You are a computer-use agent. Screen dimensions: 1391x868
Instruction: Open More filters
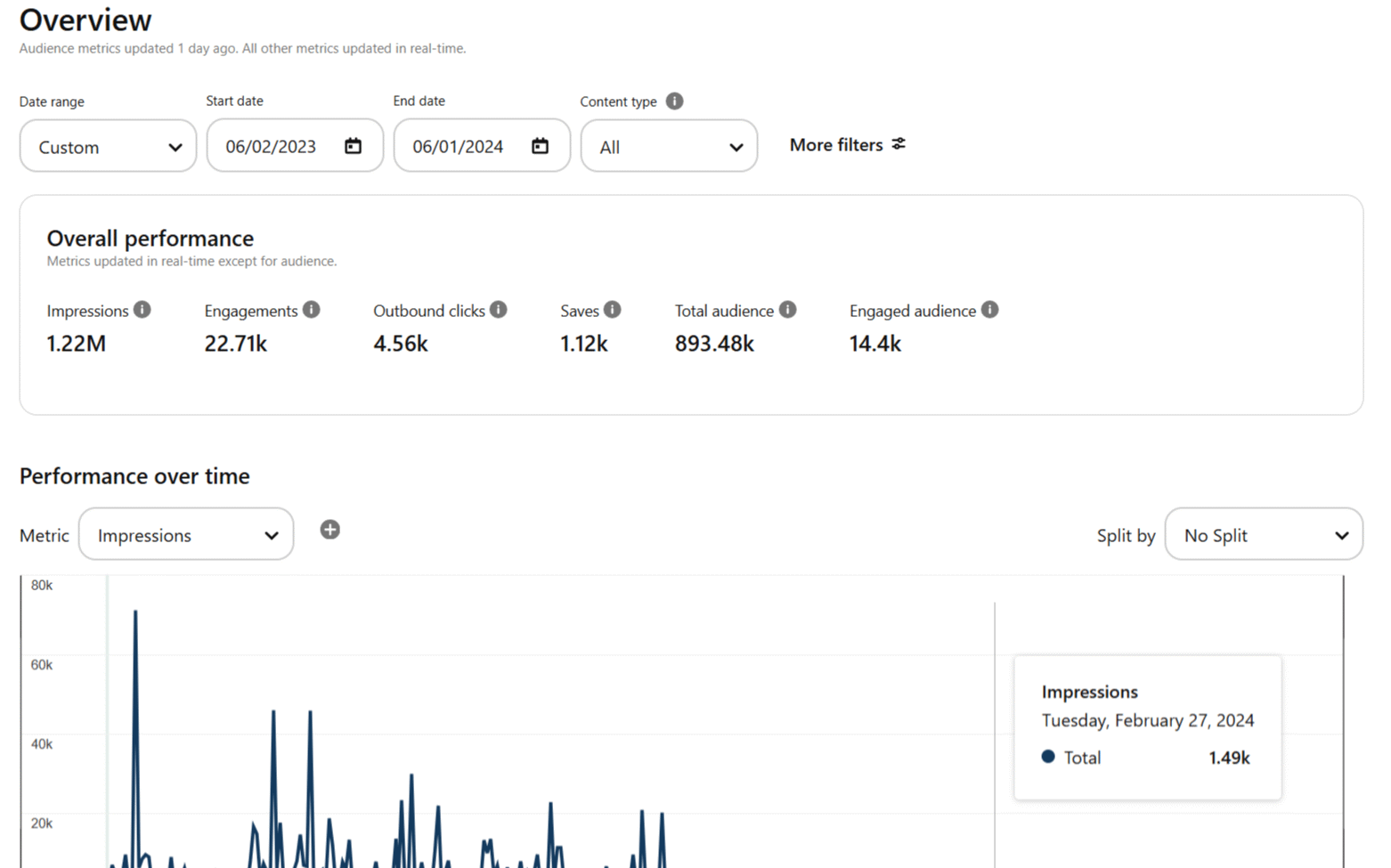(847, 144)
